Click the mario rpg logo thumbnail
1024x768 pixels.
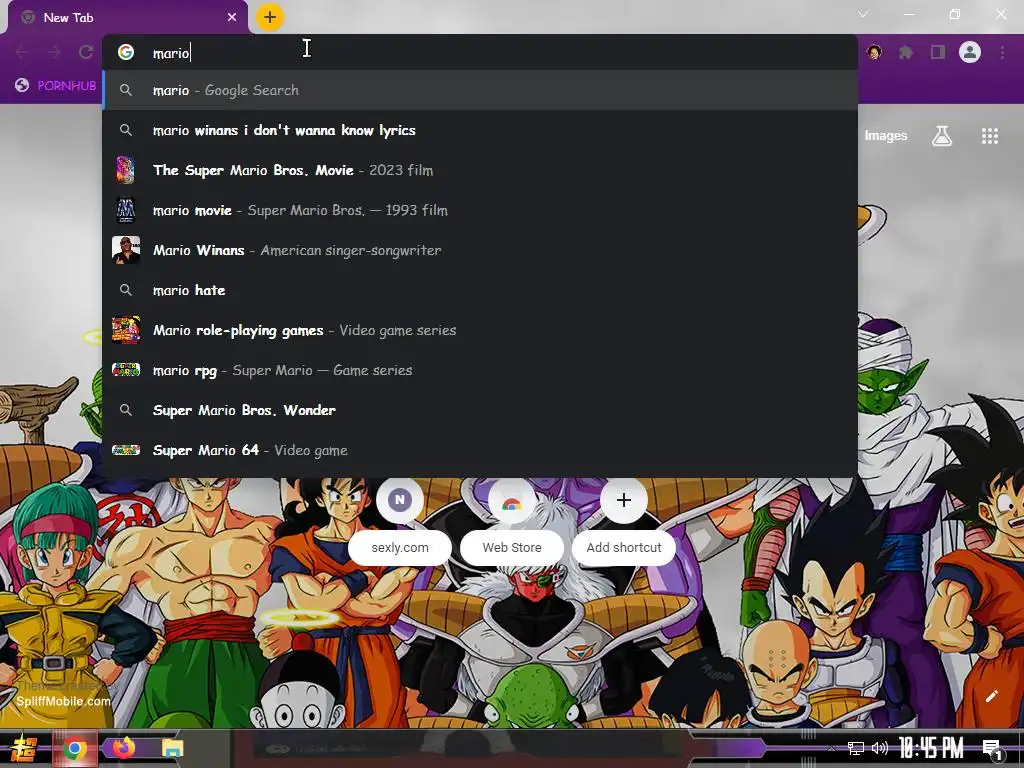(125, 370)
